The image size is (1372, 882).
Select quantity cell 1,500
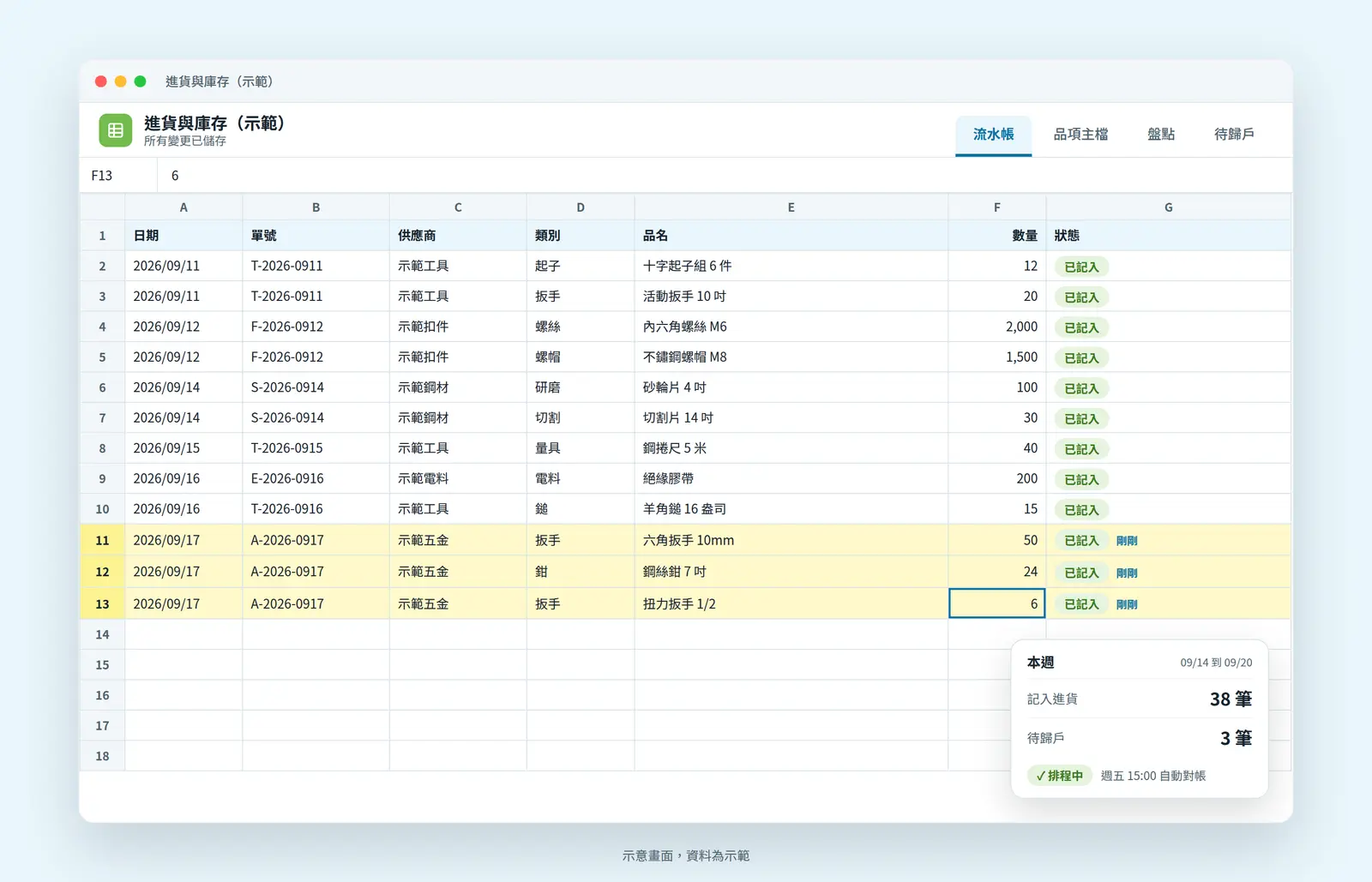click(x=996, y=357)
